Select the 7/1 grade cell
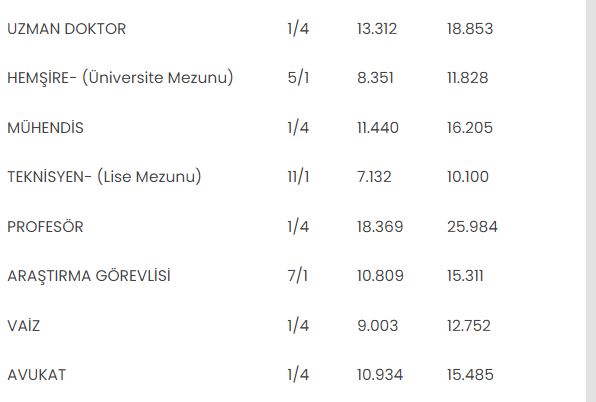Image resolution: width=596 pixels, height=402 pixels. click(298, 276)
